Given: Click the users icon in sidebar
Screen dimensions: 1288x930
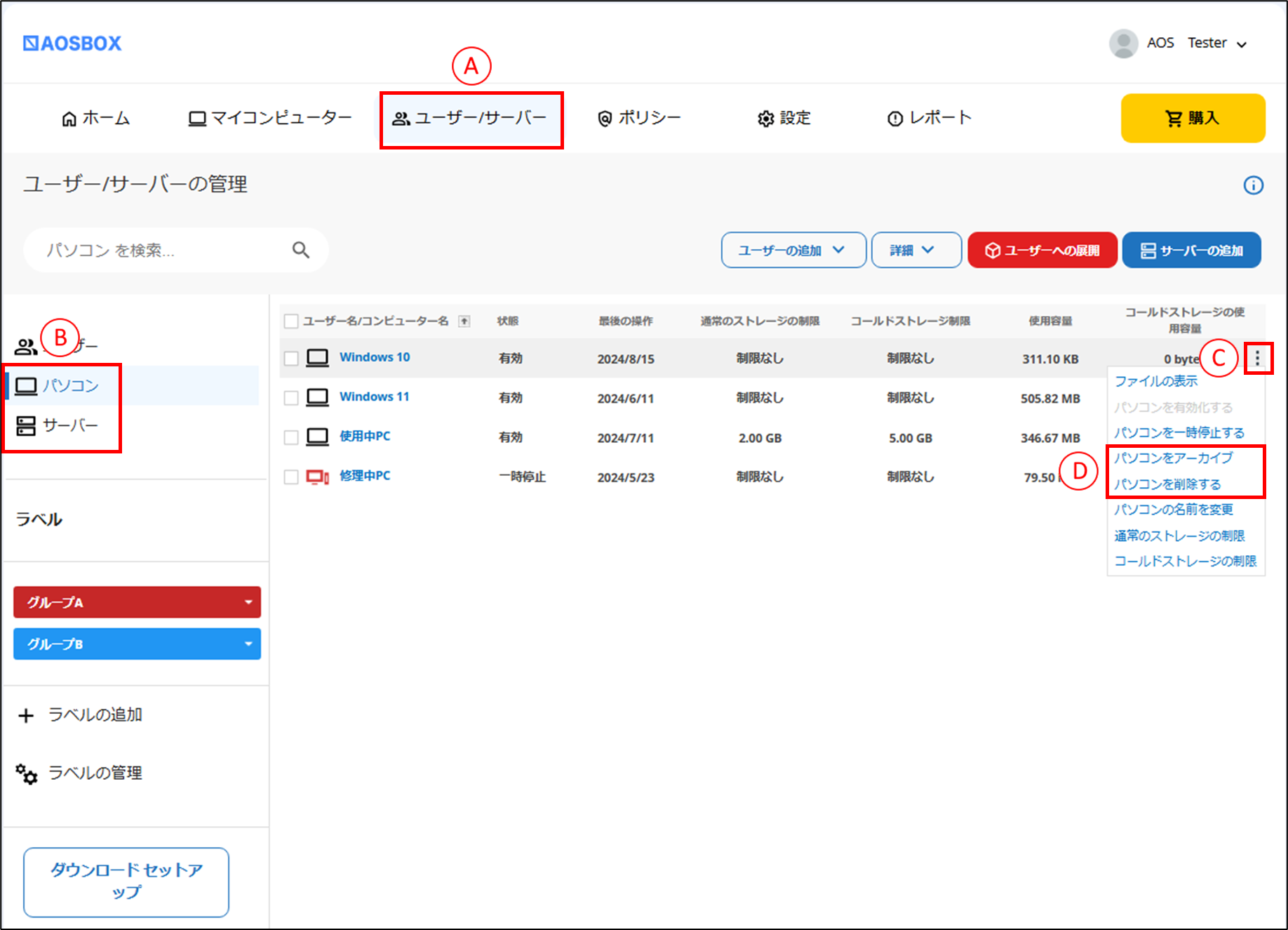Looking at the screenshot, I should click(x=26, y=346).
